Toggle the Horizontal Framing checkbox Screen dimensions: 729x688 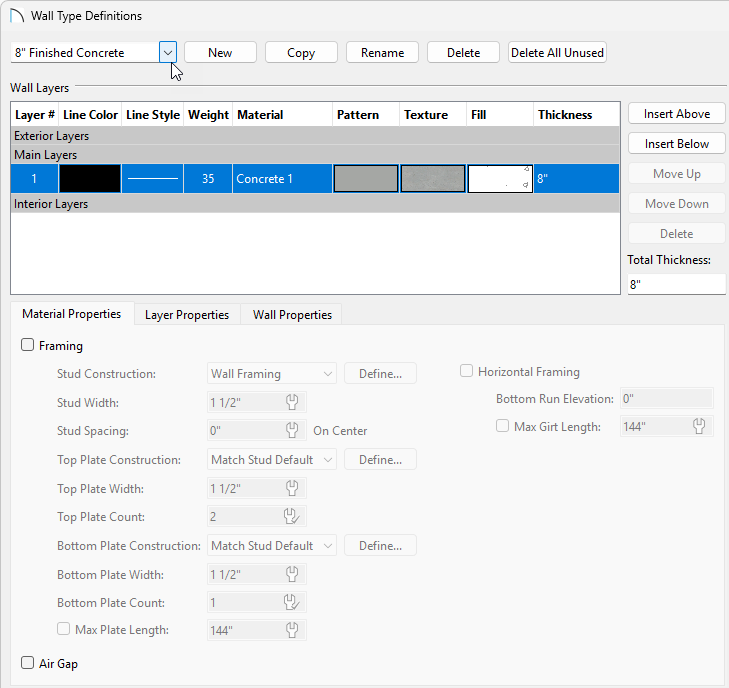[466, 371]
